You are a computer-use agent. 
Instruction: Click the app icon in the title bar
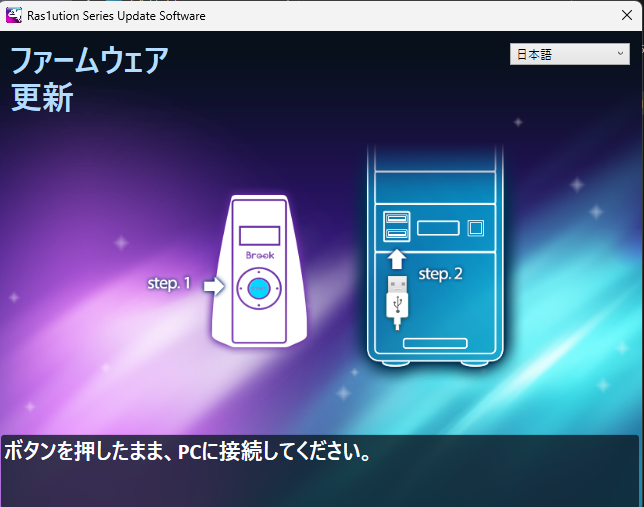pos(14,15)
